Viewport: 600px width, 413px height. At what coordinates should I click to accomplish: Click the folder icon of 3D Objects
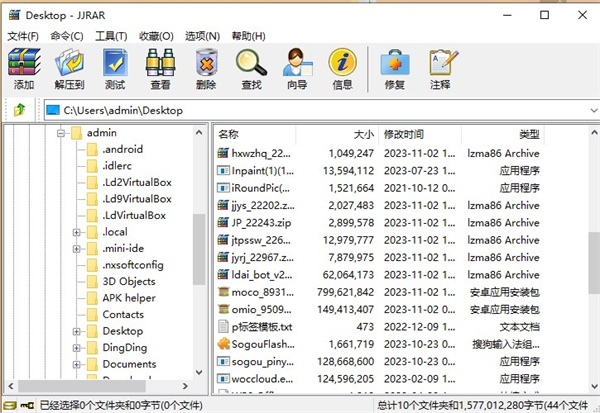tap(92, 281)
